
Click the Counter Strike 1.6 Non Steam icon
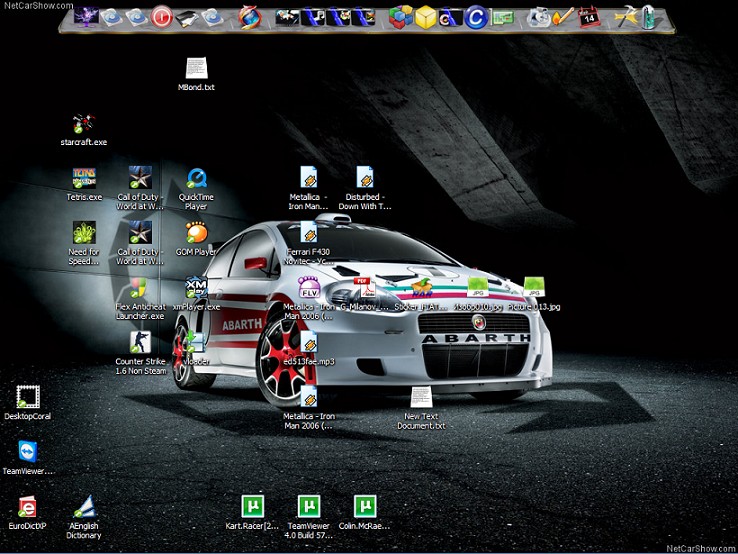pyautogui.click(x=141, y=344)
